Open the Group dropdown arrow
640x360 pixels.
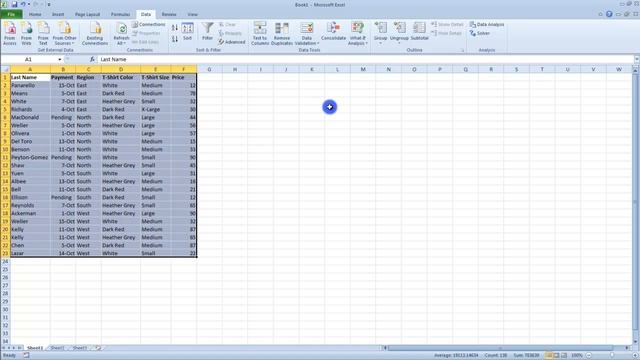(380, 42)
